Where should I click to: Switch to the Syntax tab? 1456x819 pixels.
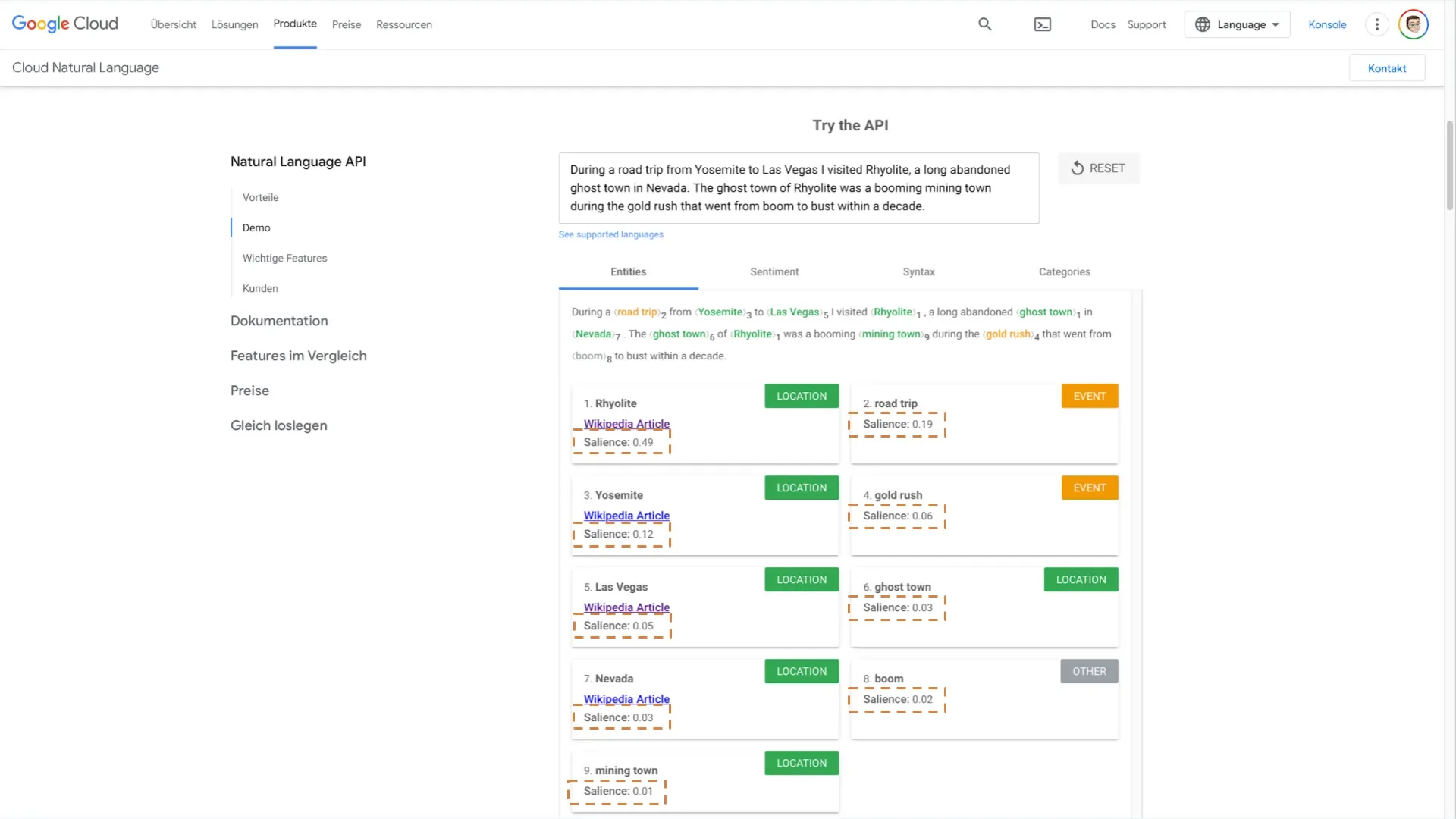(918, 271)
